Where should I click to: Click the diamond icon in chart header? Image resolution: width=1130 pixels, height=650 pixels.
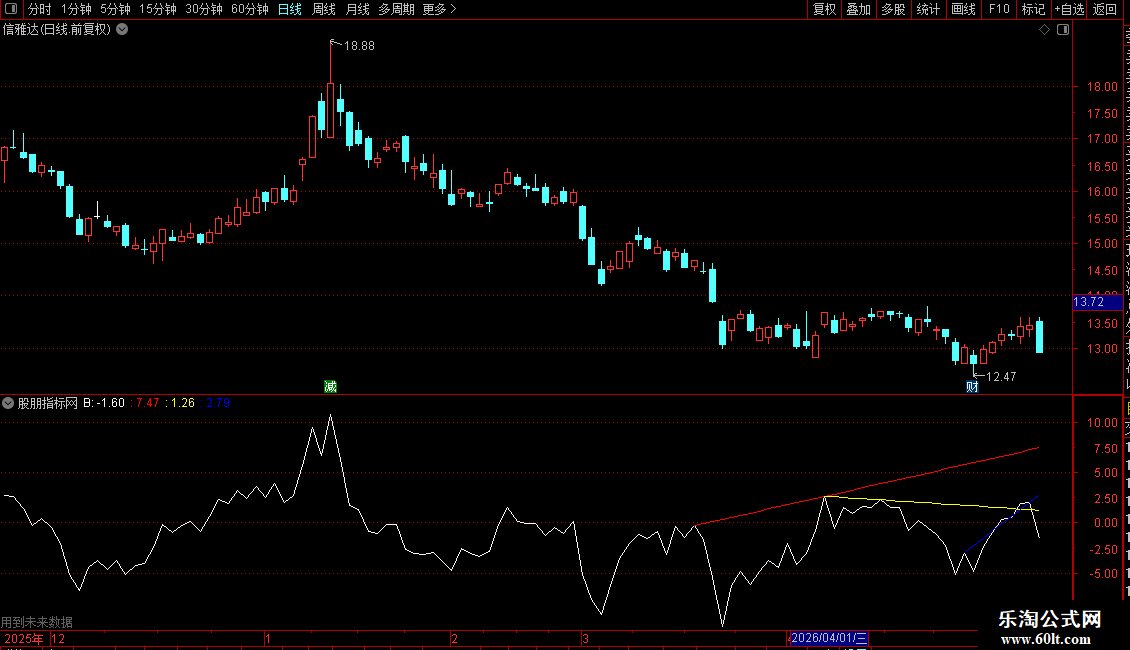1044,30
